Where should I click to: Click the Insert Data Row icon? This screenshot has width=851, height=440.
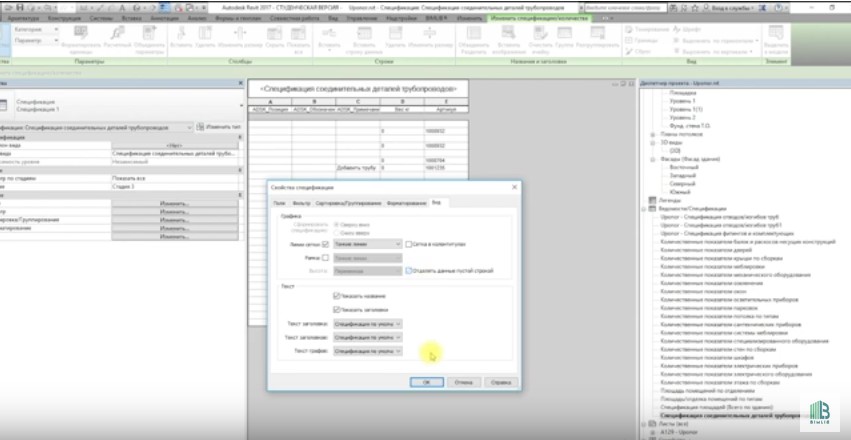click(x=364, y=34)
